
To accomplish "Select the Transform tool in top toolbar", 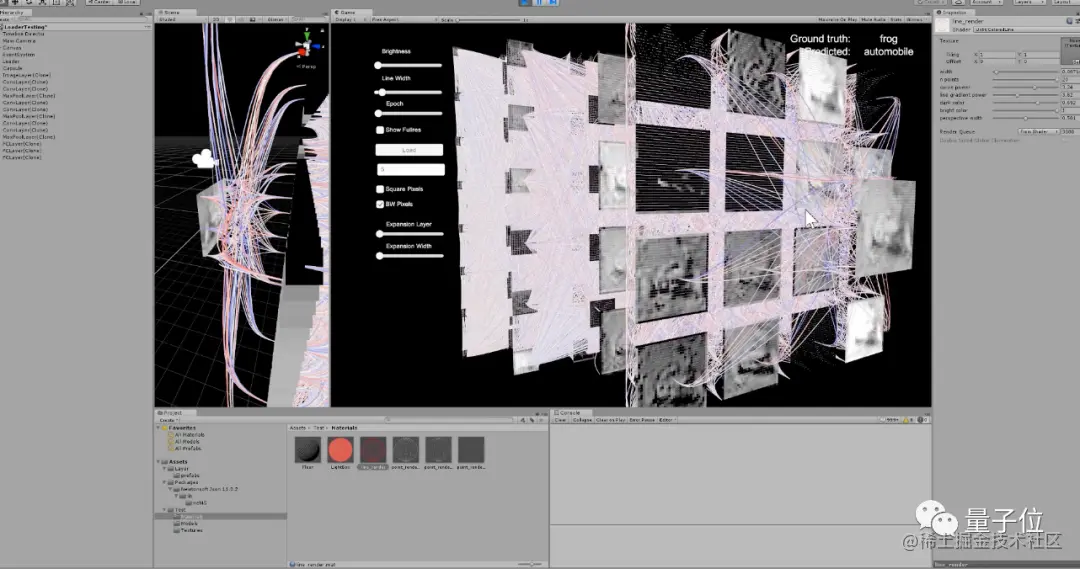I will pyautogui.click(x=70, y=2).
